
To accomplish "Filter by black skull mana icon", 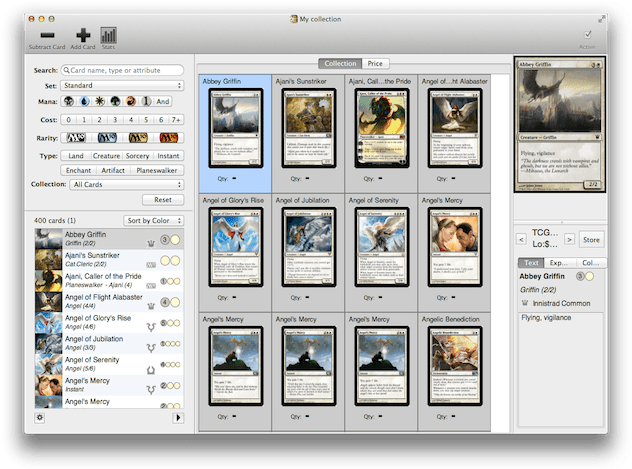I will coord(69,101).
